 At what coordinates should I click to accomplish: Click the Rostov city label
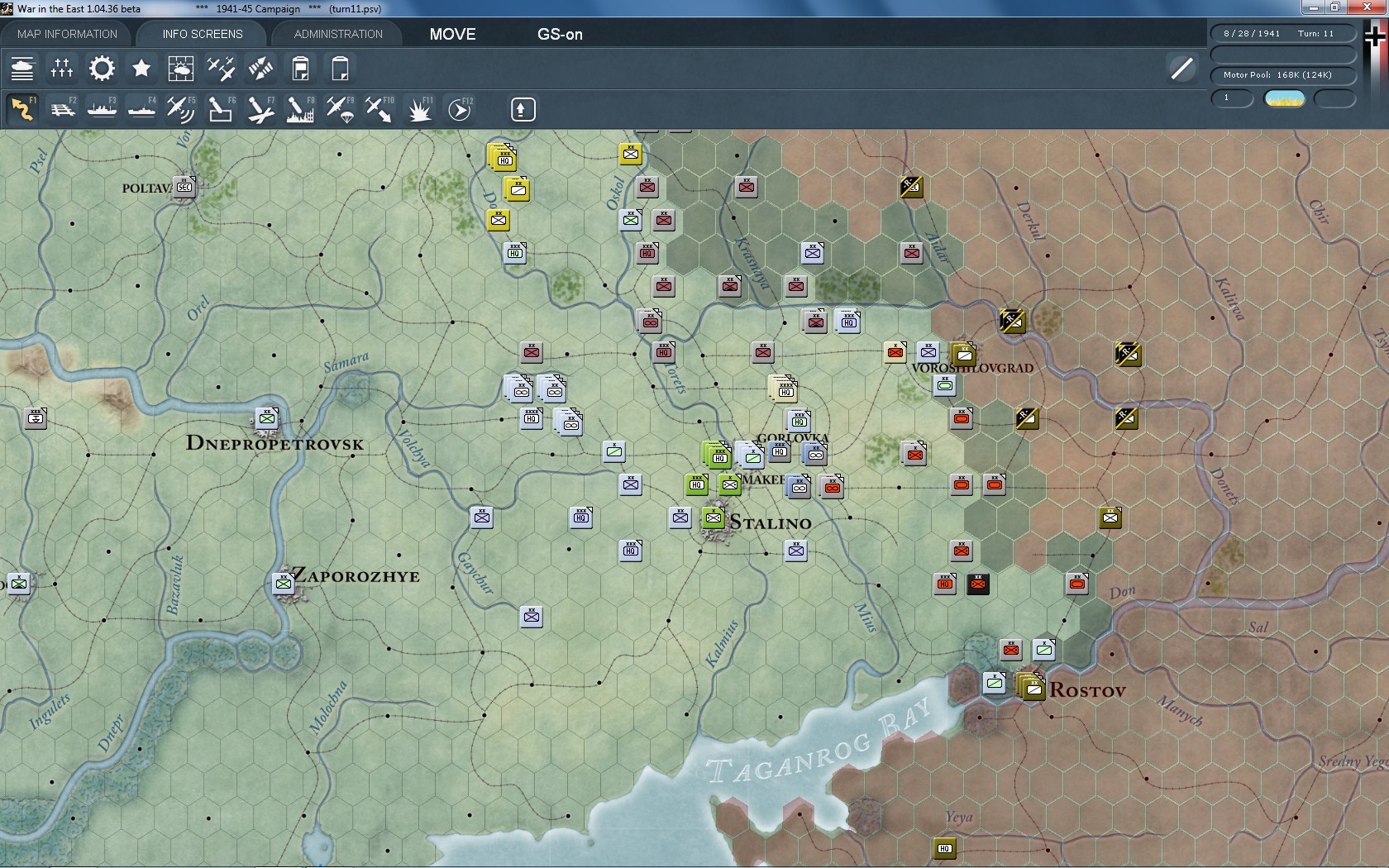click(1088, 690)
